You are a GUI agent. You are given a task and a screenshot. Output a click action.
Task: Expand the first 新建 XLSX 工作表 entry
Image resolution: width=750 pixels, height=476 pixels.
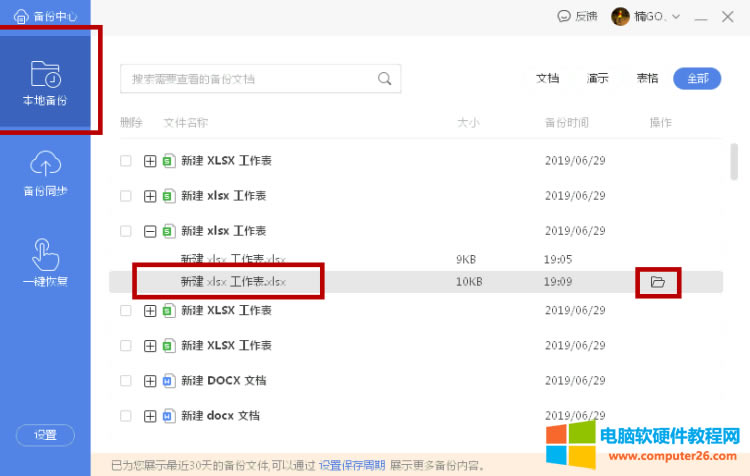coord(150,161)
